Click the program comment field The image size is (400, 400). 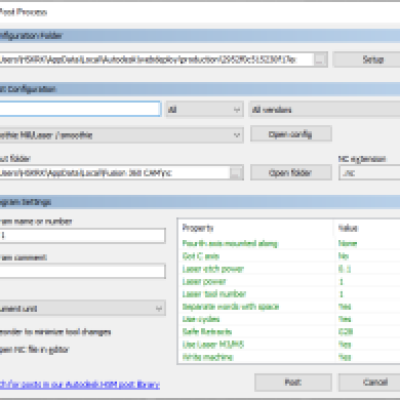[82, 271]
